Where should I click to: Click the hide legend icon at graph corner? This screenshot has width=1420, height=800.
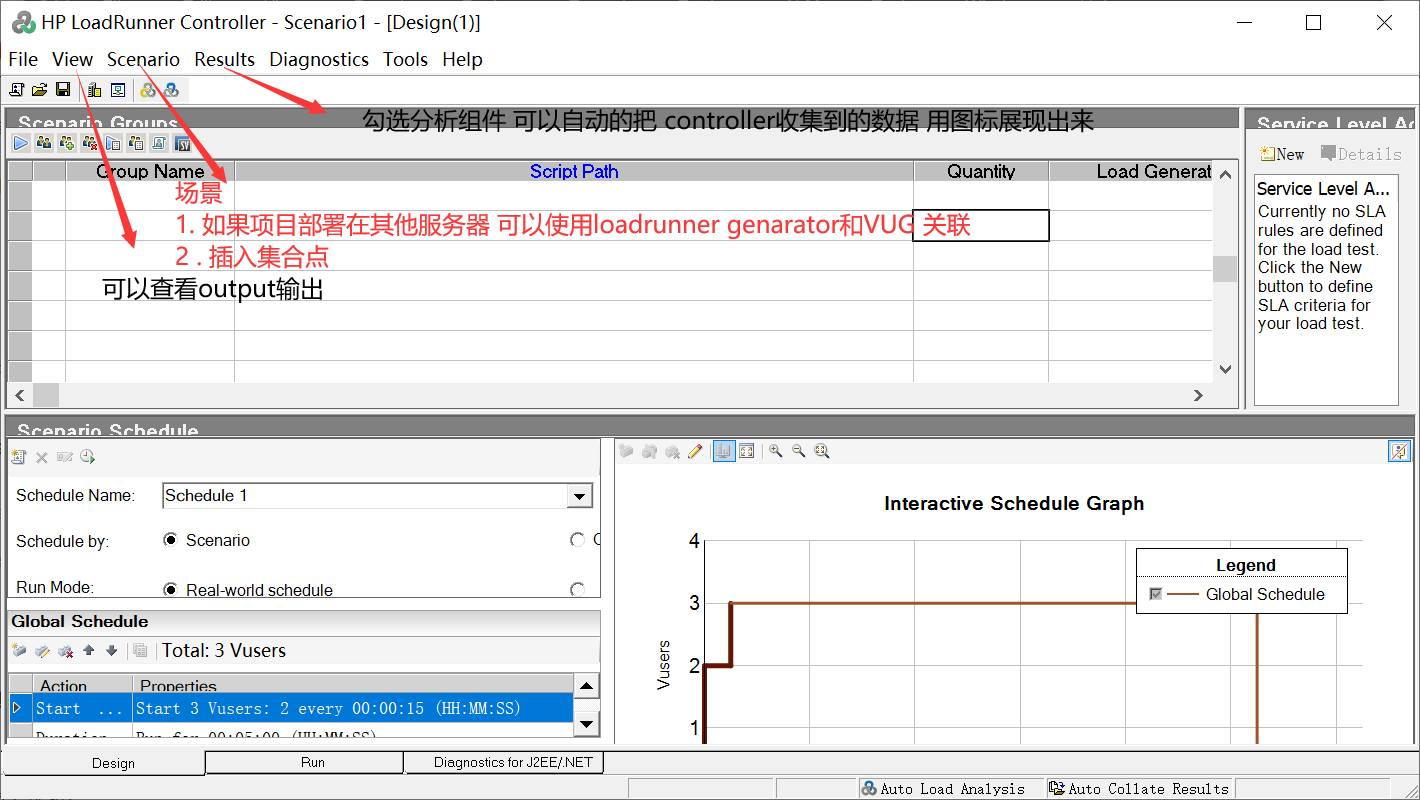pos(1399,452)
